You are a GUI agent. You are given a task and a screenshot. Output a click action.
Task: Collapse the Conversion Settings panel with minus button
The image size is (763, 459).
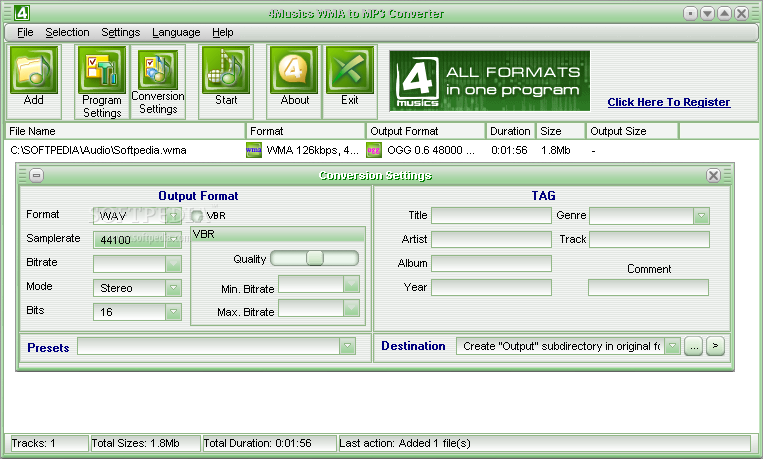(x=36, y=175)
